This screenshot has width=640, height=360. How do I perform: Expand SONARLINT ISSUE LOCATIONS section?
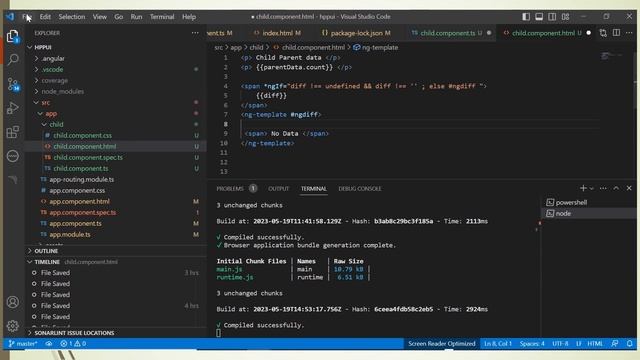click(74, 333)
